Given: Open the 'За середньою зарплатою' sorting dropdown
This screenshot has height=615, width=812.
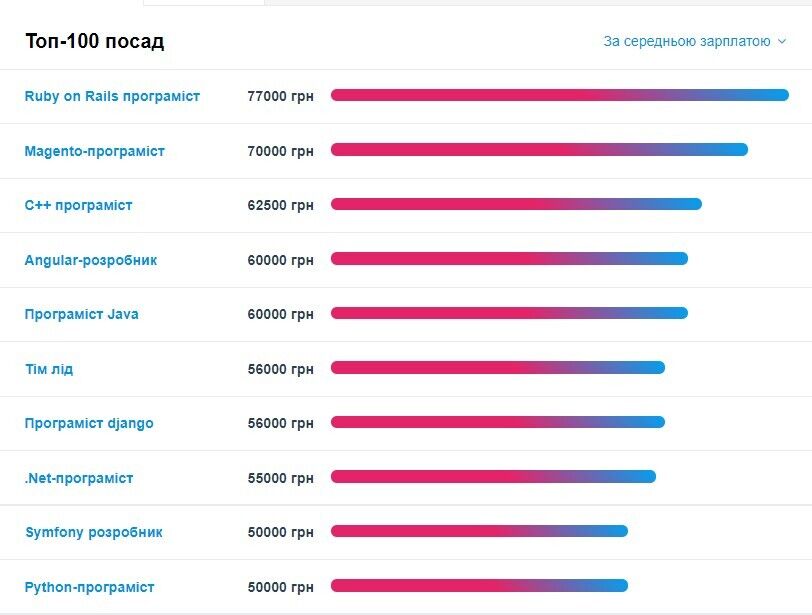Looking at the screenshot, I should (x=687, y=41).
